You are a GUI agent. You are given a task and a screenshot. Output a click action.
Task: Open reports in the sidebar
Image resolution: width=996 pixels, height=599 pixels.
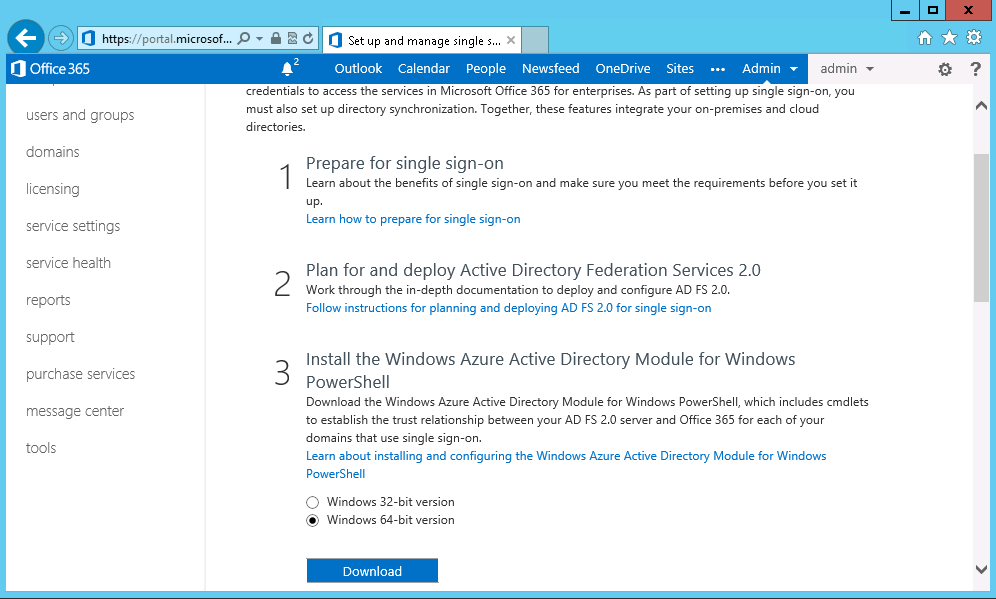(48, 300)
